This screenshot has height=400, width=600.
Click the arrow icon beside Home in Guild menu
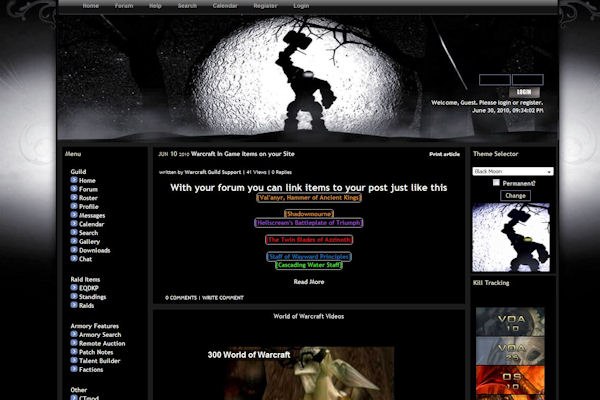[74, 180]
